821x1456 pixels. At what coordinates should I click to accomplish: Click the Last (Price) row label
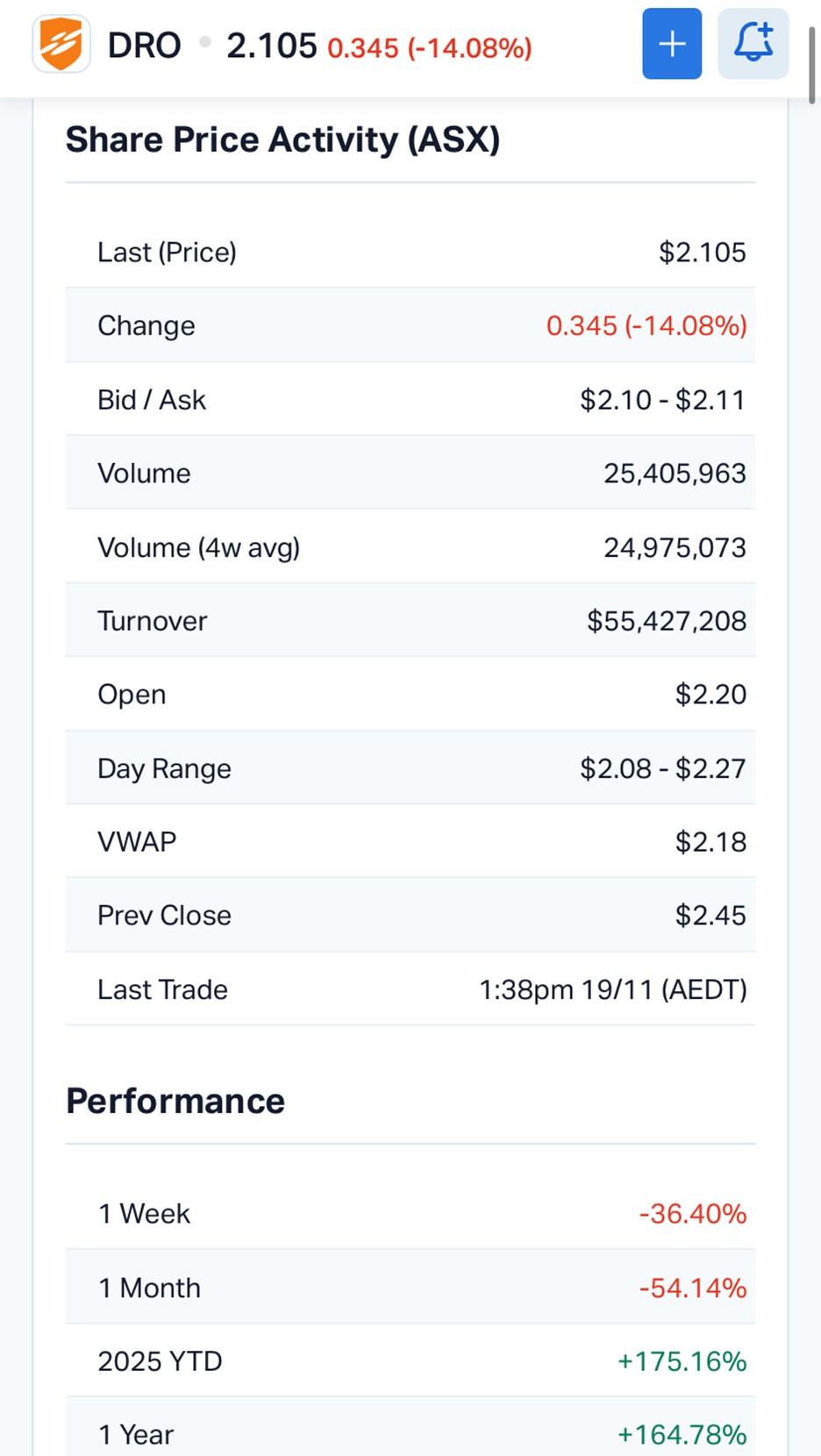pyautogui.click(x=167, y=253)
